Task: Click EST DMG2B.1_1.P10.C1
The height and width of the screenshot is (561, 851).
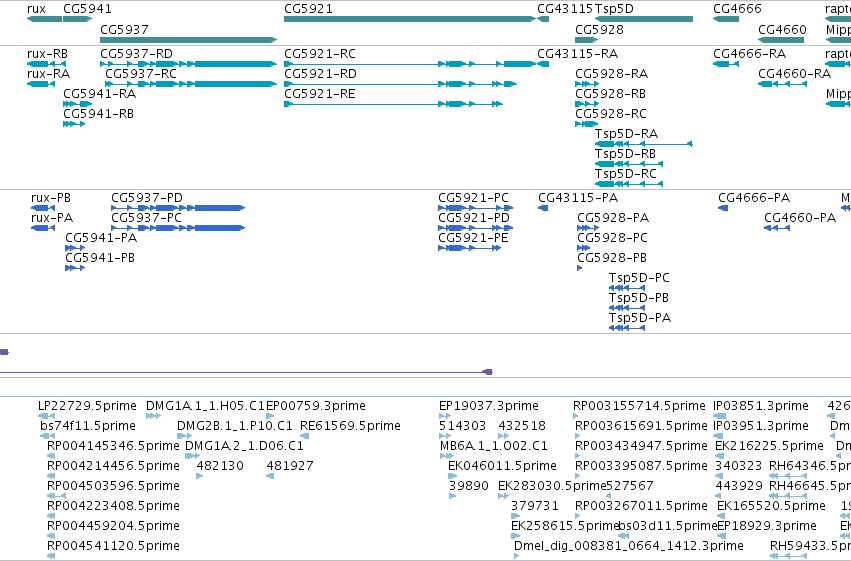Action: (x=235, y=426)
